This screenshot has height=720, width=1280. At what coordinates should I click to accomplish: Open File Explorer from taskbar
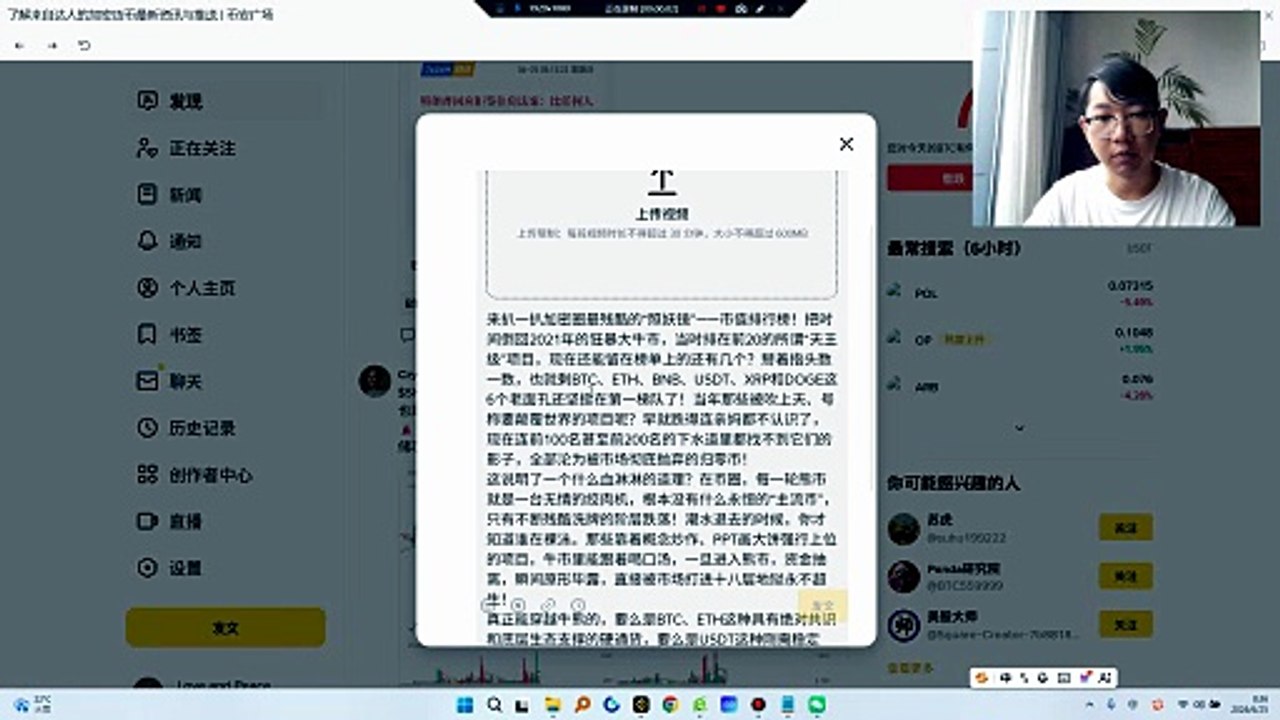coord(553,705)
